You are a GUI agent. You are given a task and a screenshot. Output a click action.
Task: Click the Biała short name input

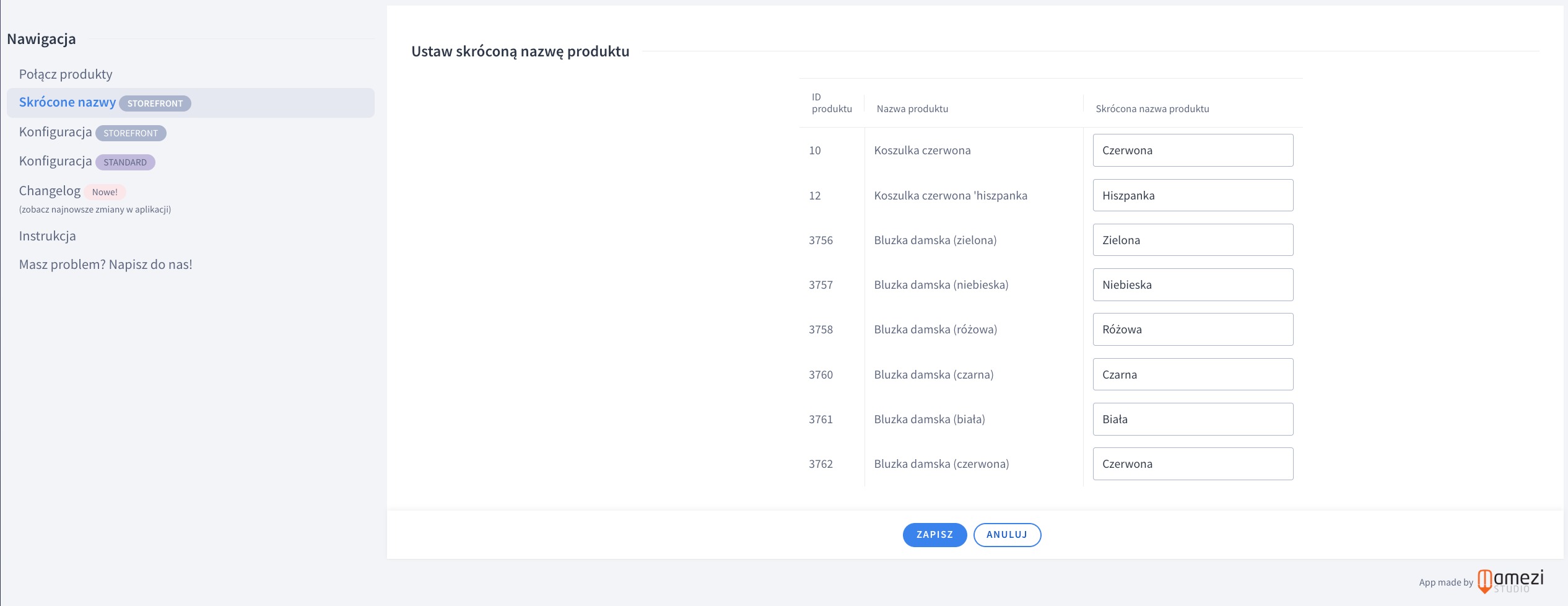pos(1192,419)
